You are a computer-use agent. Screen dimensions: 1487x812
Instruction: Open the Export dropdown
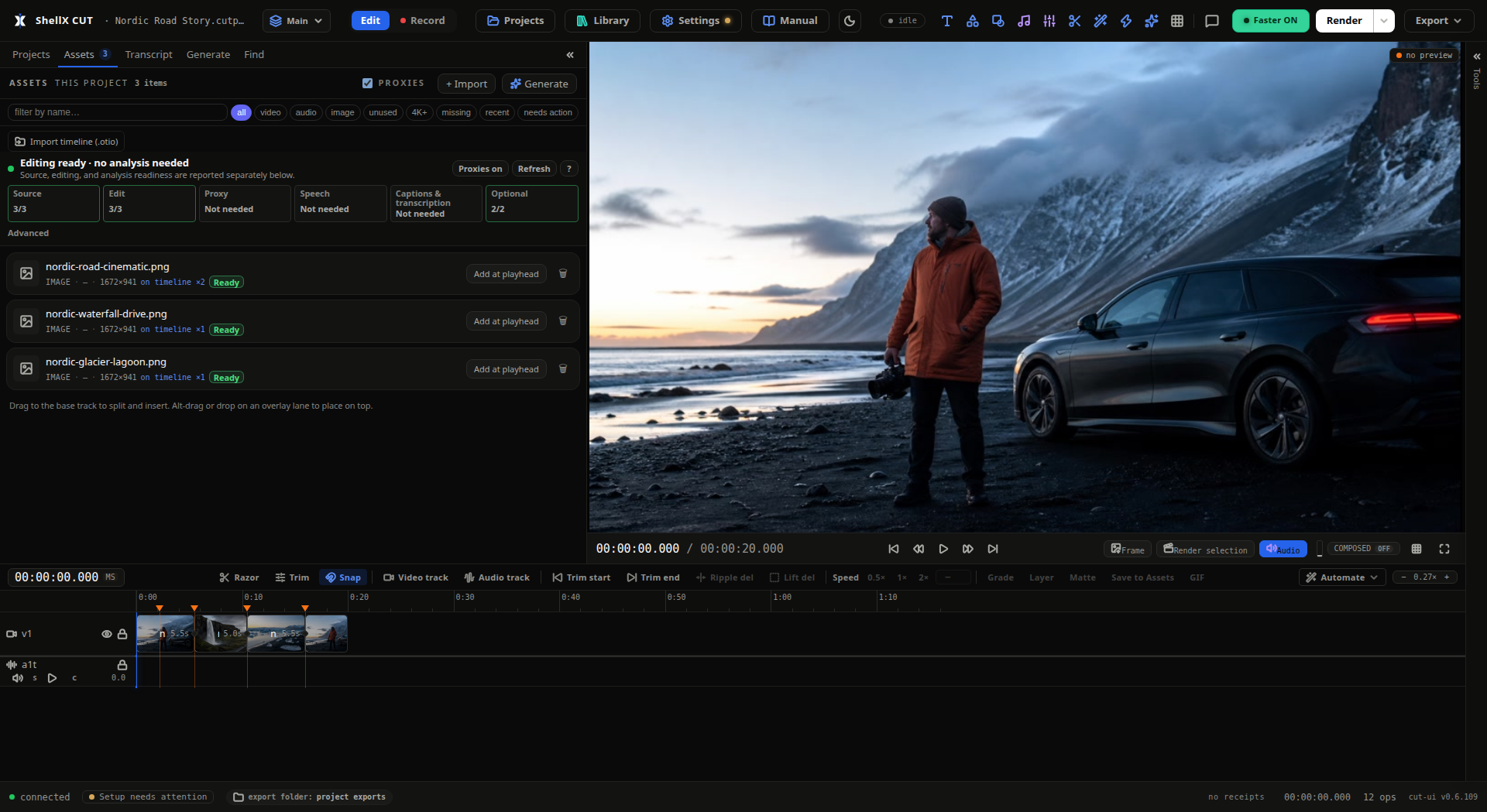click(1438, 21)
